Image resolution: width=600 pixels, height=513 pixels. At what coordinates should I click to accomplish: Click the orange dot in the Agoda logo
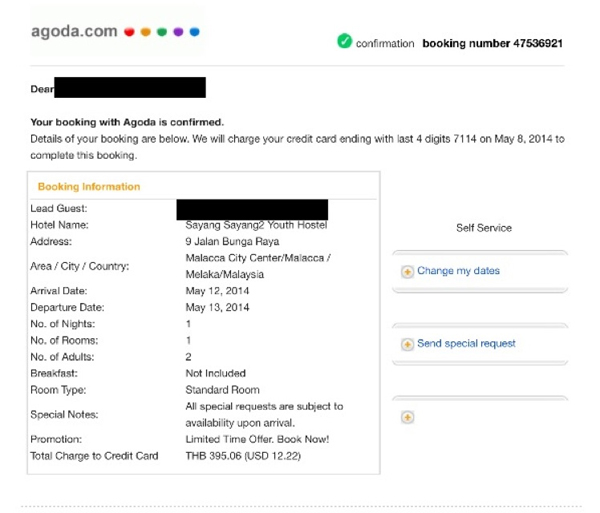(x=146, y=32)
